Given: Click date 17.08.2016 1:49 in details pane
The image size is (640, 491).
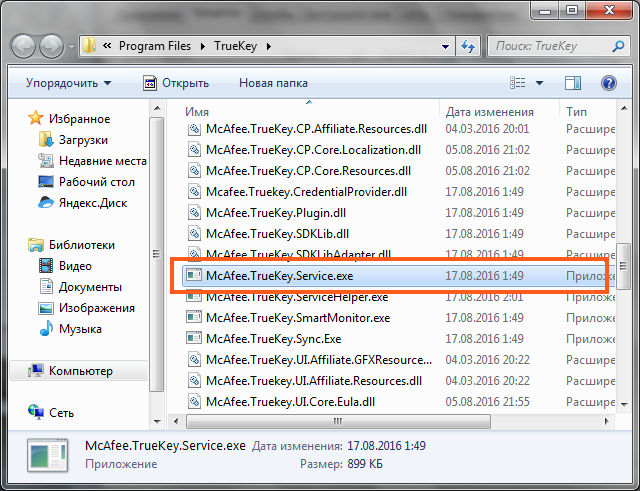Looking at the screenshot, I should 387,446.
